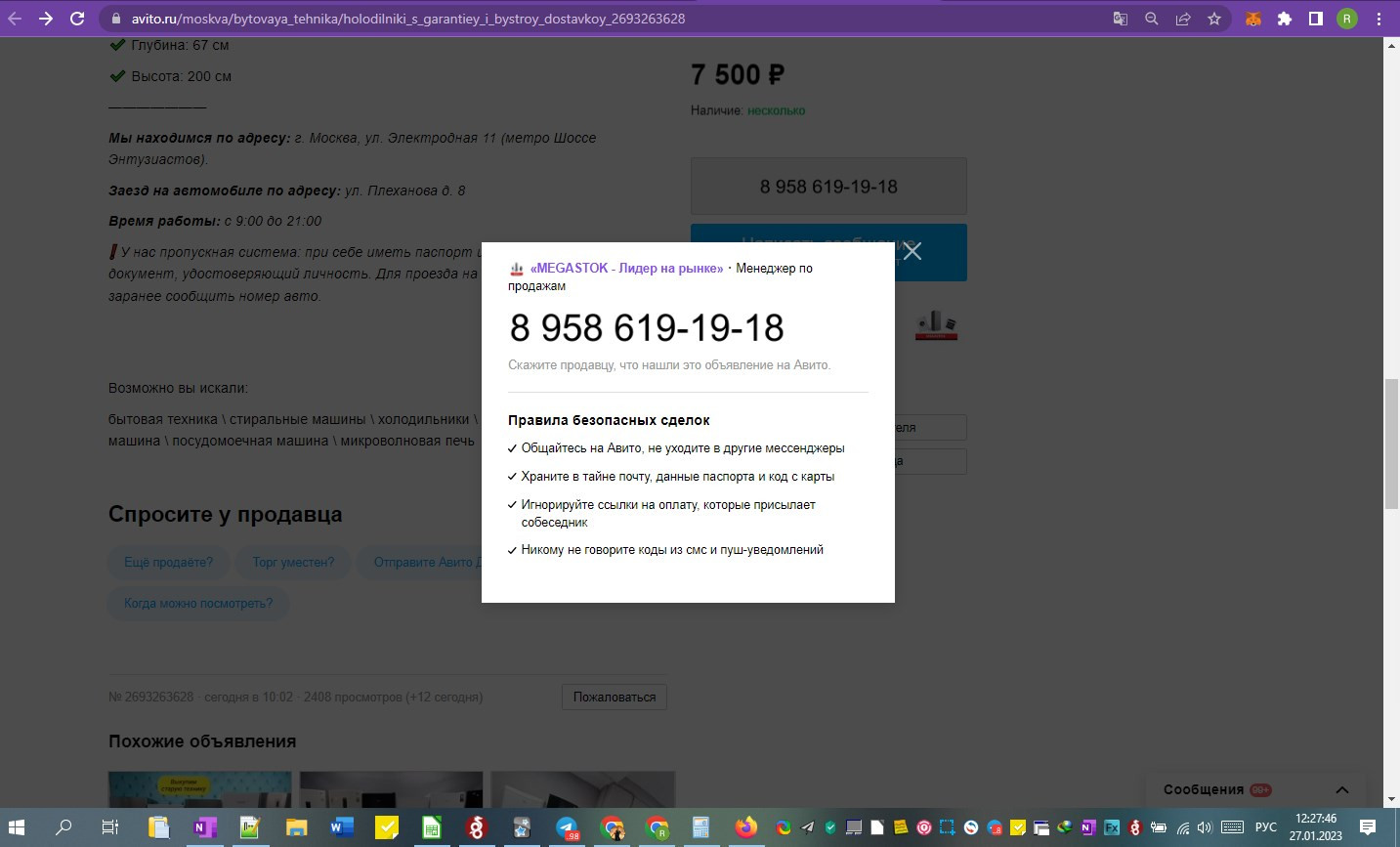Screen dimensions: 1400x847
Task: Reload the Avito page
Action: pyautogui.click(x=77, y=19)
